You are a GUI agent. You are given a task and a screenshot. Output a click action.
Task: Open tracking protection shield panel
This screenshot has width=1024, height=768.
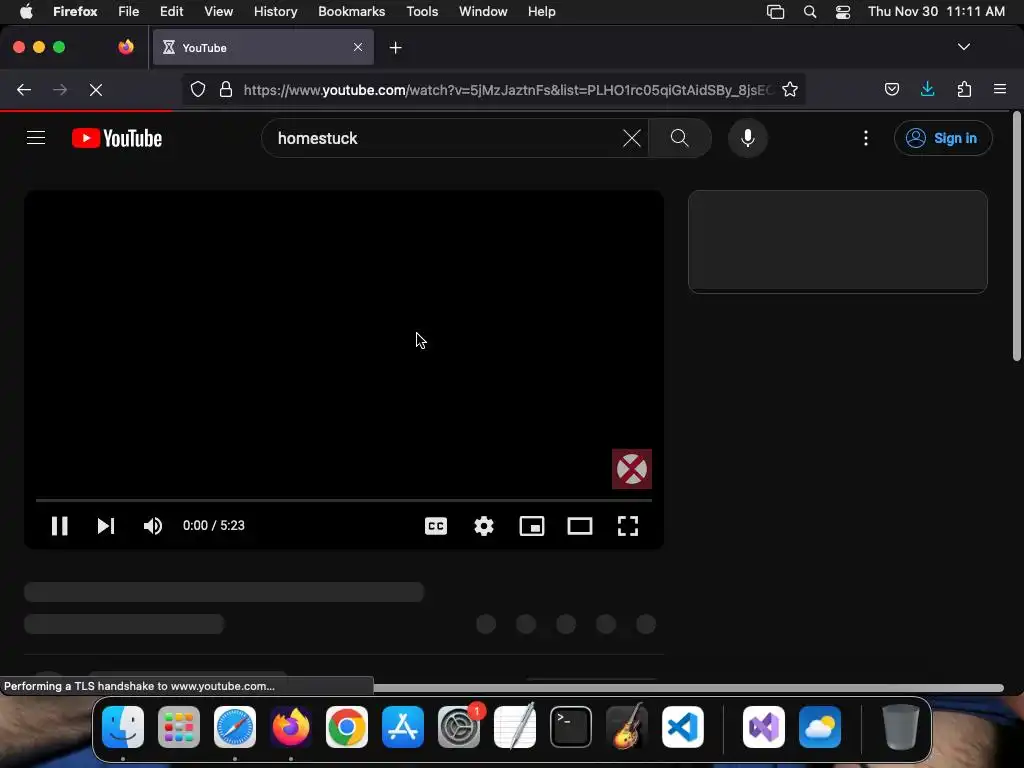pyautogui.click(x=198, y=89)
